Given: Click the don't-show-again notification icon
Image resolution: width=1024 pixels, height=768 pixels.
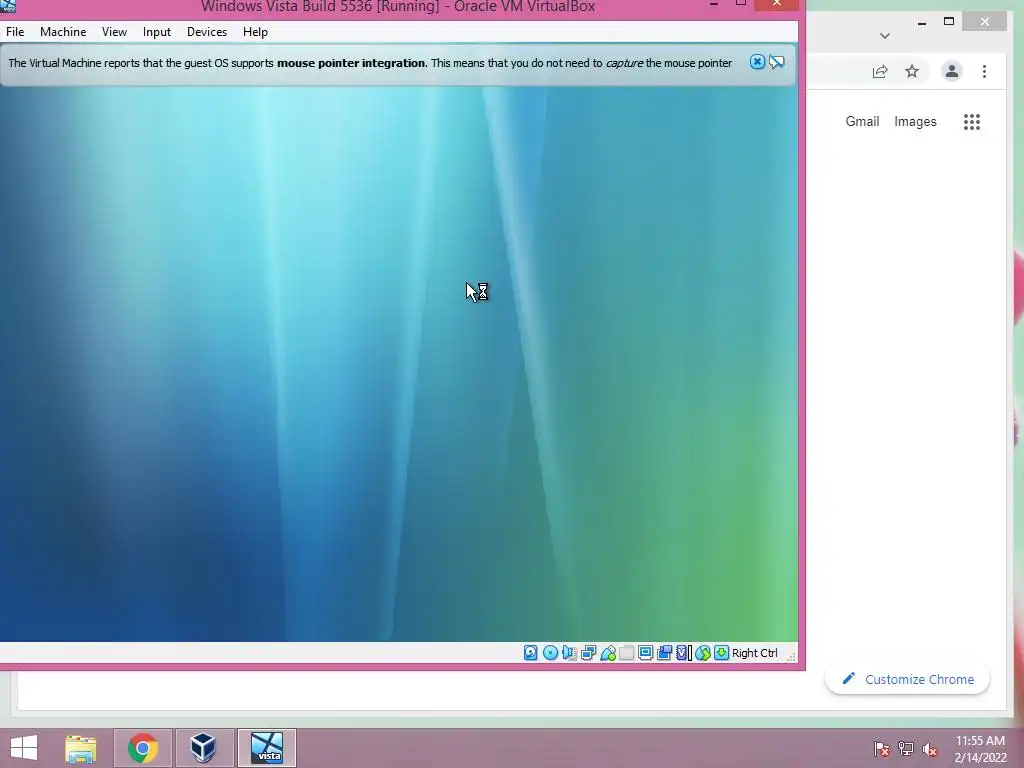Looking at the screenshot, I should pos(776,62).
